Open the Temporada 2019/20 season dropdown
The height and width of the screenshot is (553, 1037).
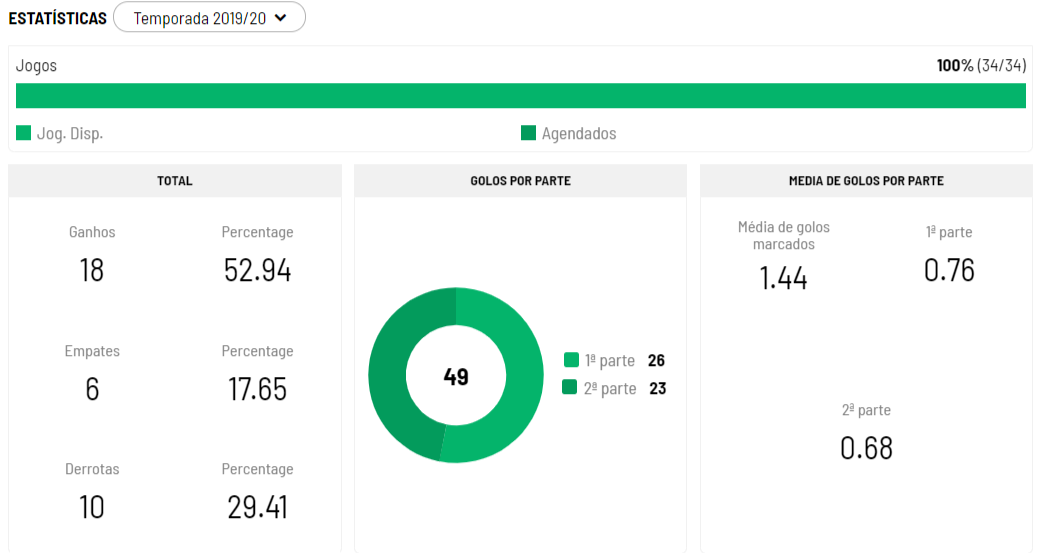coord(209,17)
